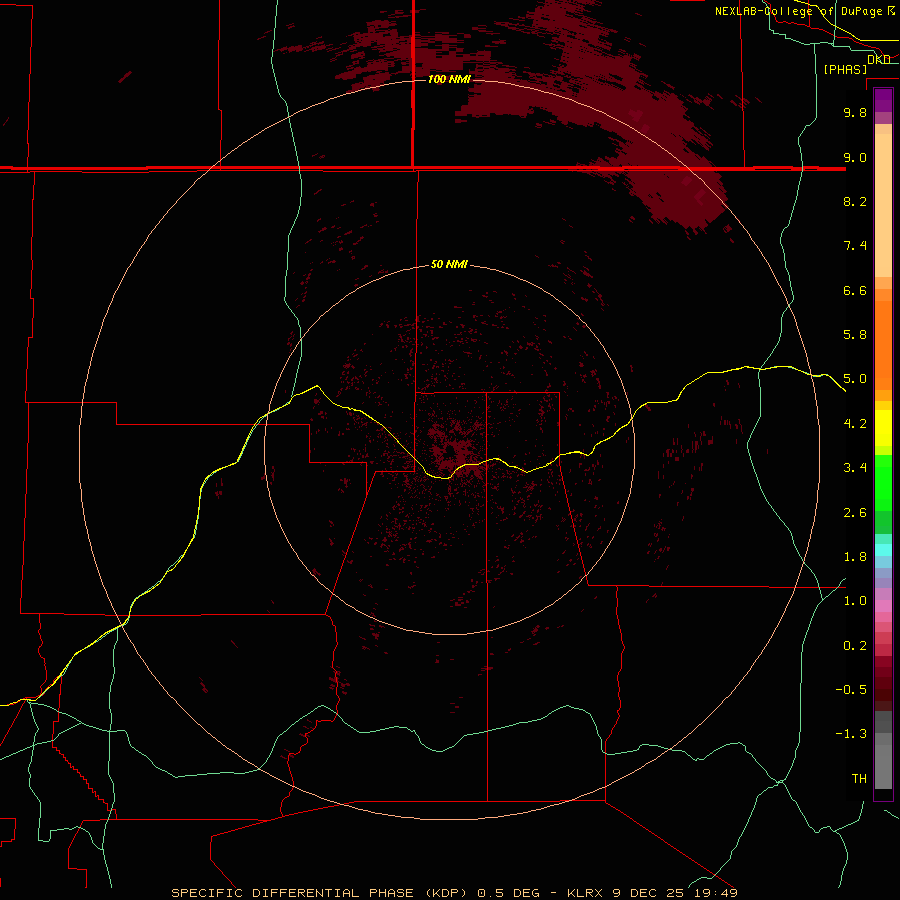The height and width of the screenshot is (900, 900).
Task: Click the bright green color bar segment
Action: 883,483
